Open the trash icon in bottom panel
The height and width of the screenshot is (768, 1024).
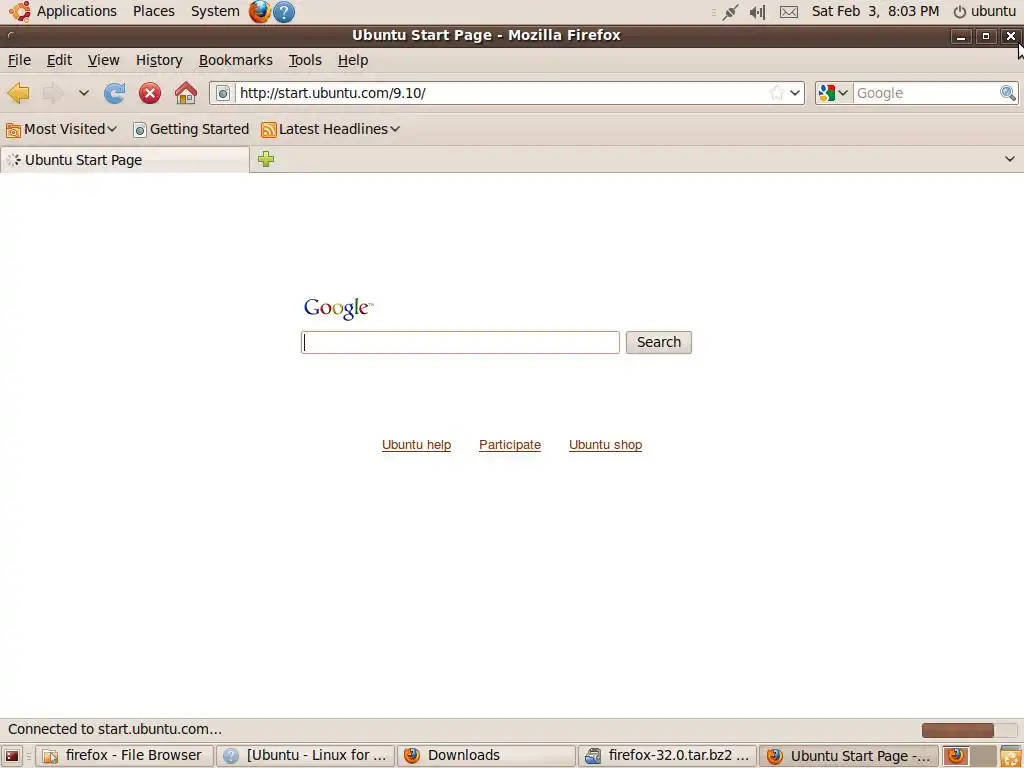pos(1010,756)
